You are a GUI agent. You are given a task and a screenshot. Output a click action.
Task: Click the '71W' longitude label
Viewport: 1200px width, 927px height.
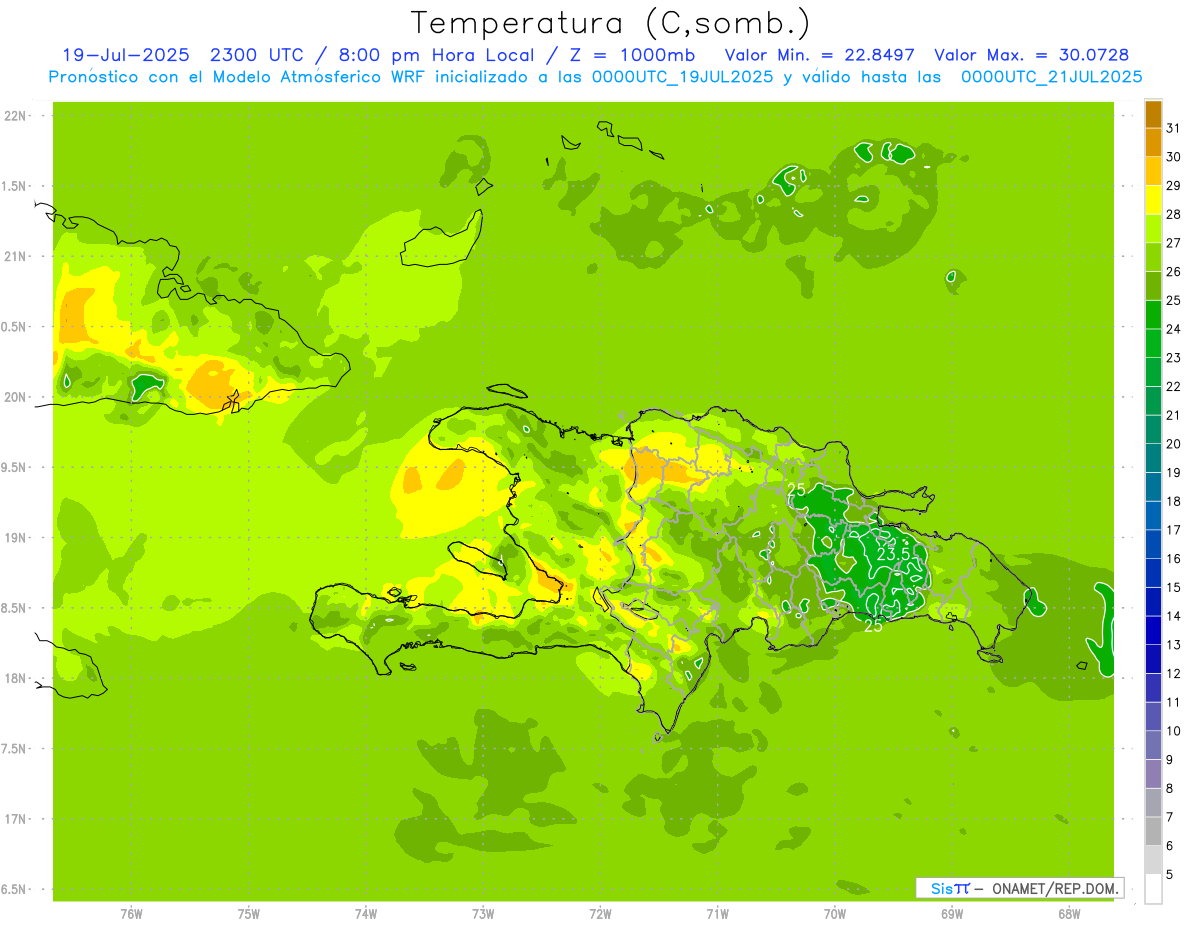click(x=717, y=914)
